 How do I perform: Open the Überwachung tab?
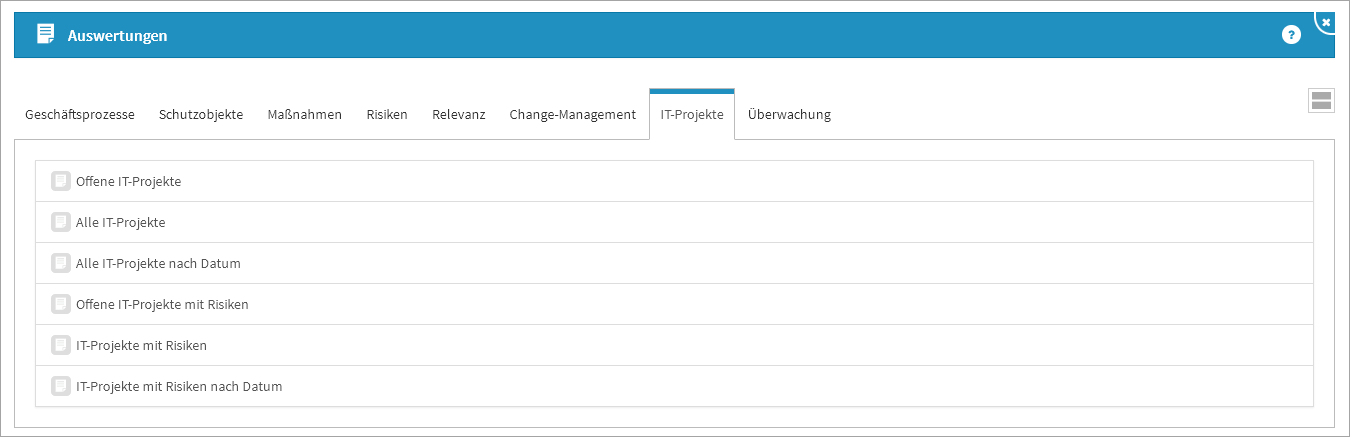[789, 115]
